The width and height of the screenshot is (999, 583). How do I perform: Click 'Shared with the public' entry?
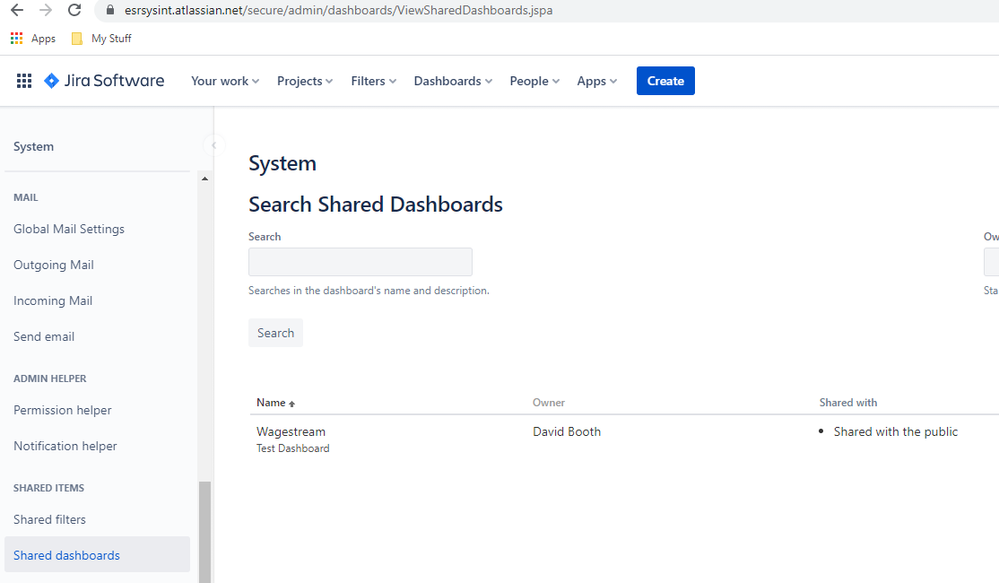point(895,431)
